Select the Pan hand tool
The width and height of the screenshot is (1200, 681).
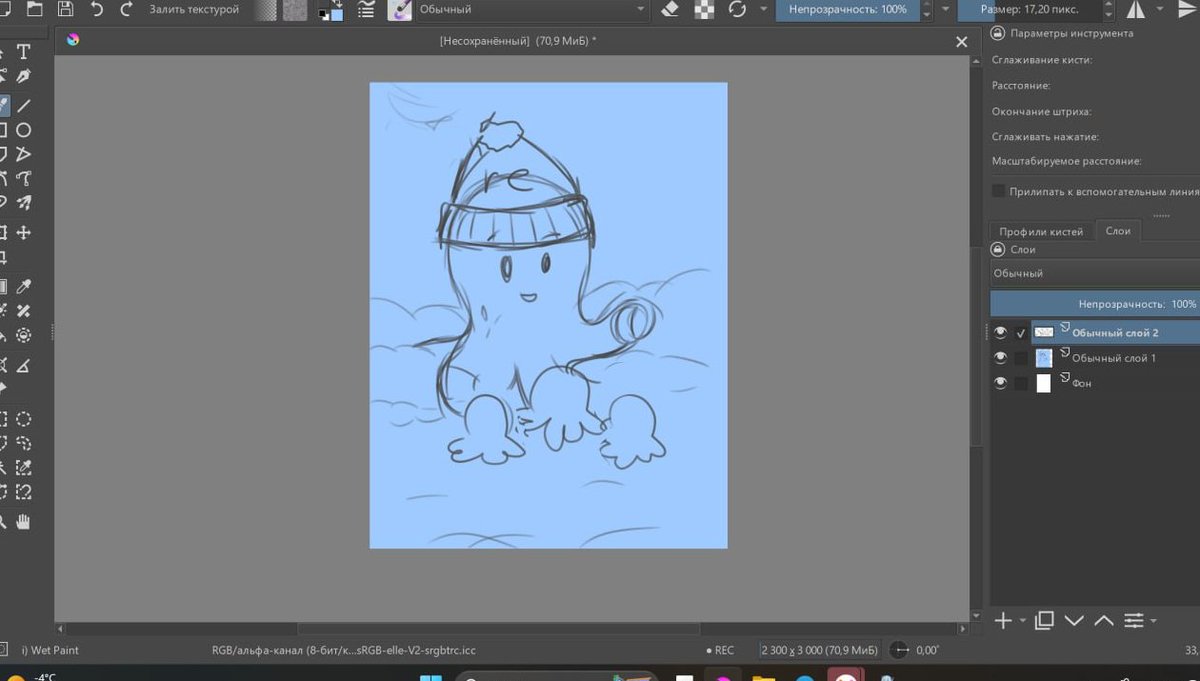coord(23,521)
